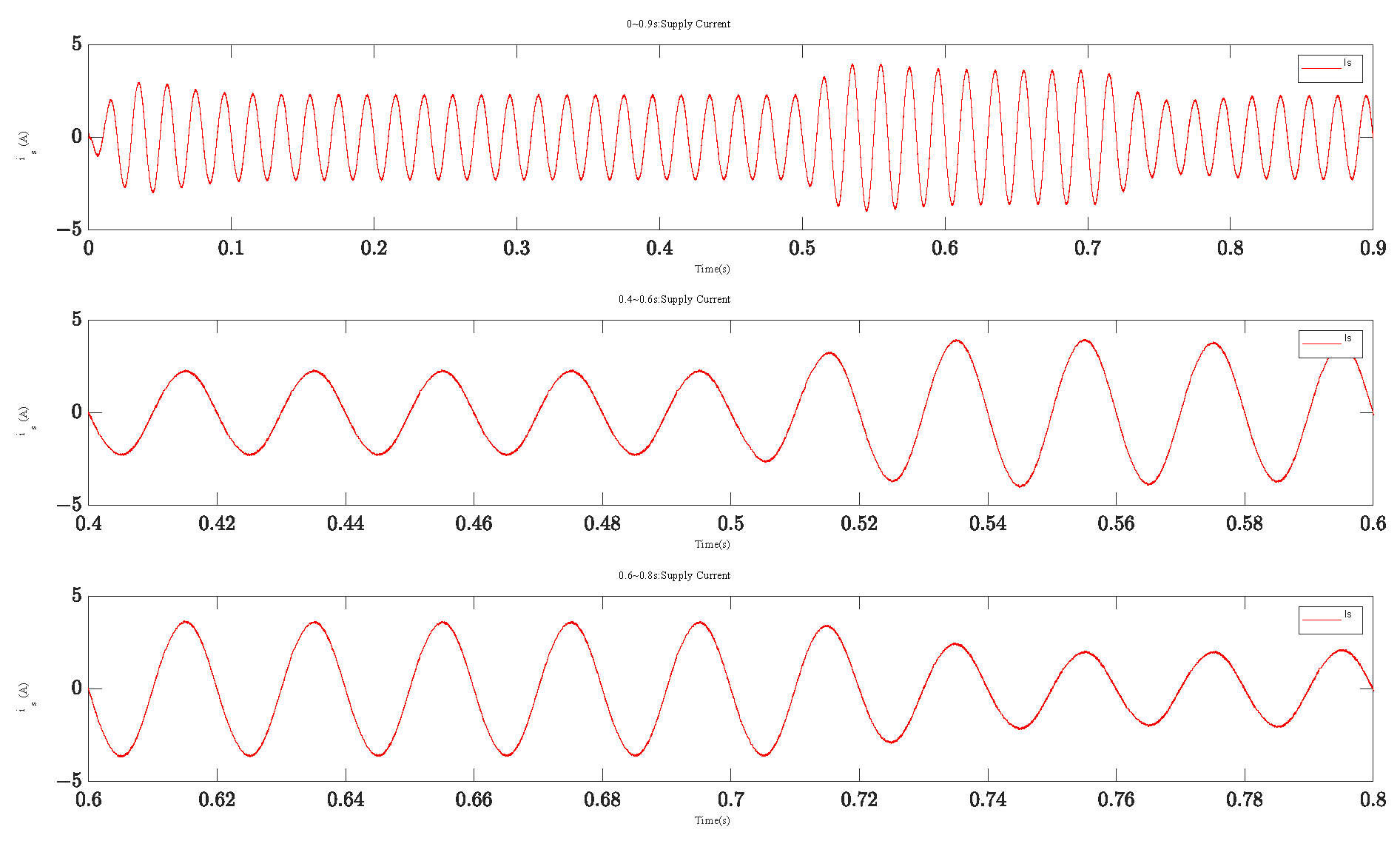Click the x-axis tick label "0.58"
The height and width of the screenshot is (841, 1400).
[x=1245, y=523]
